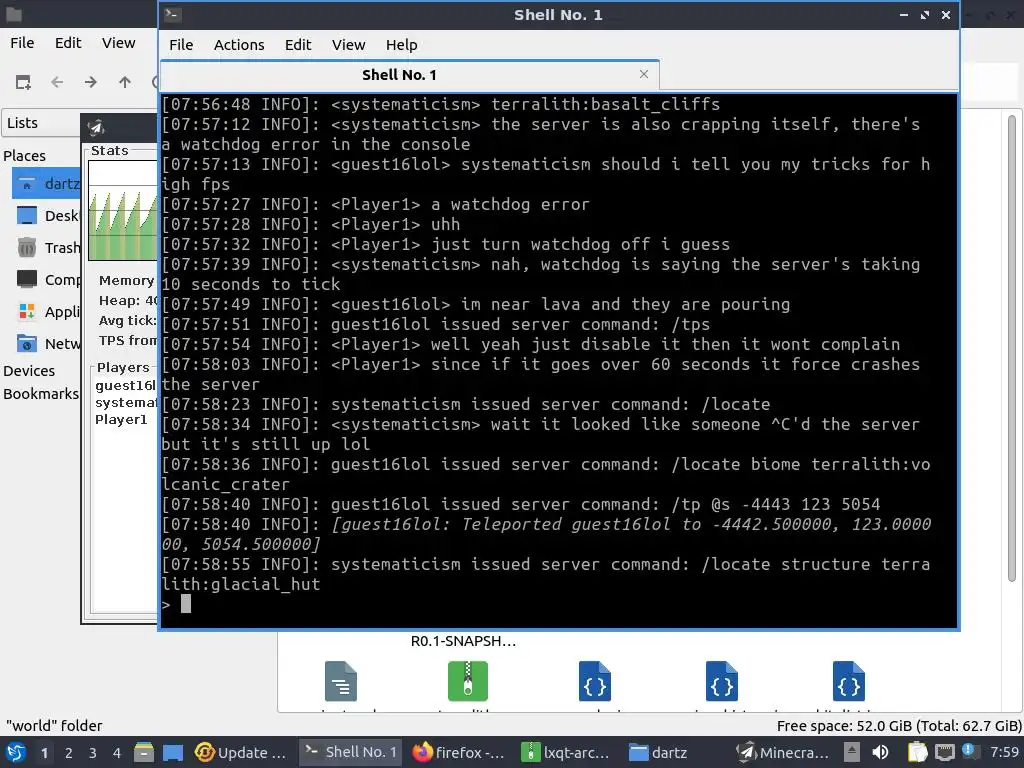Image resolution: width=1024 pixels, height=768 pixels.
Task: Click the network connection tray icon
Action: (x=944, y=753)
